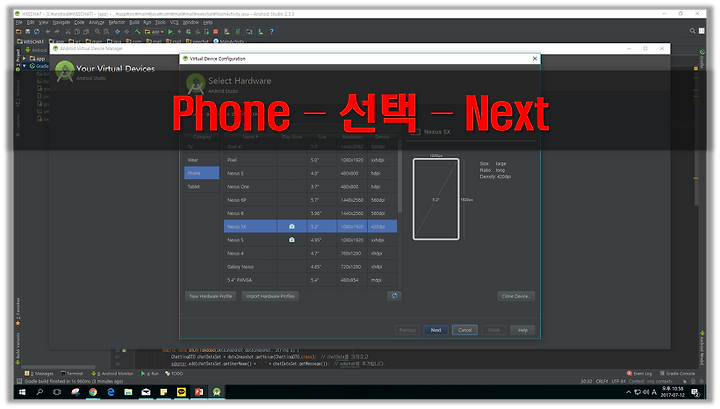Open the Gradle Console tab
720x409 pixels.
(x=677, y=373)
